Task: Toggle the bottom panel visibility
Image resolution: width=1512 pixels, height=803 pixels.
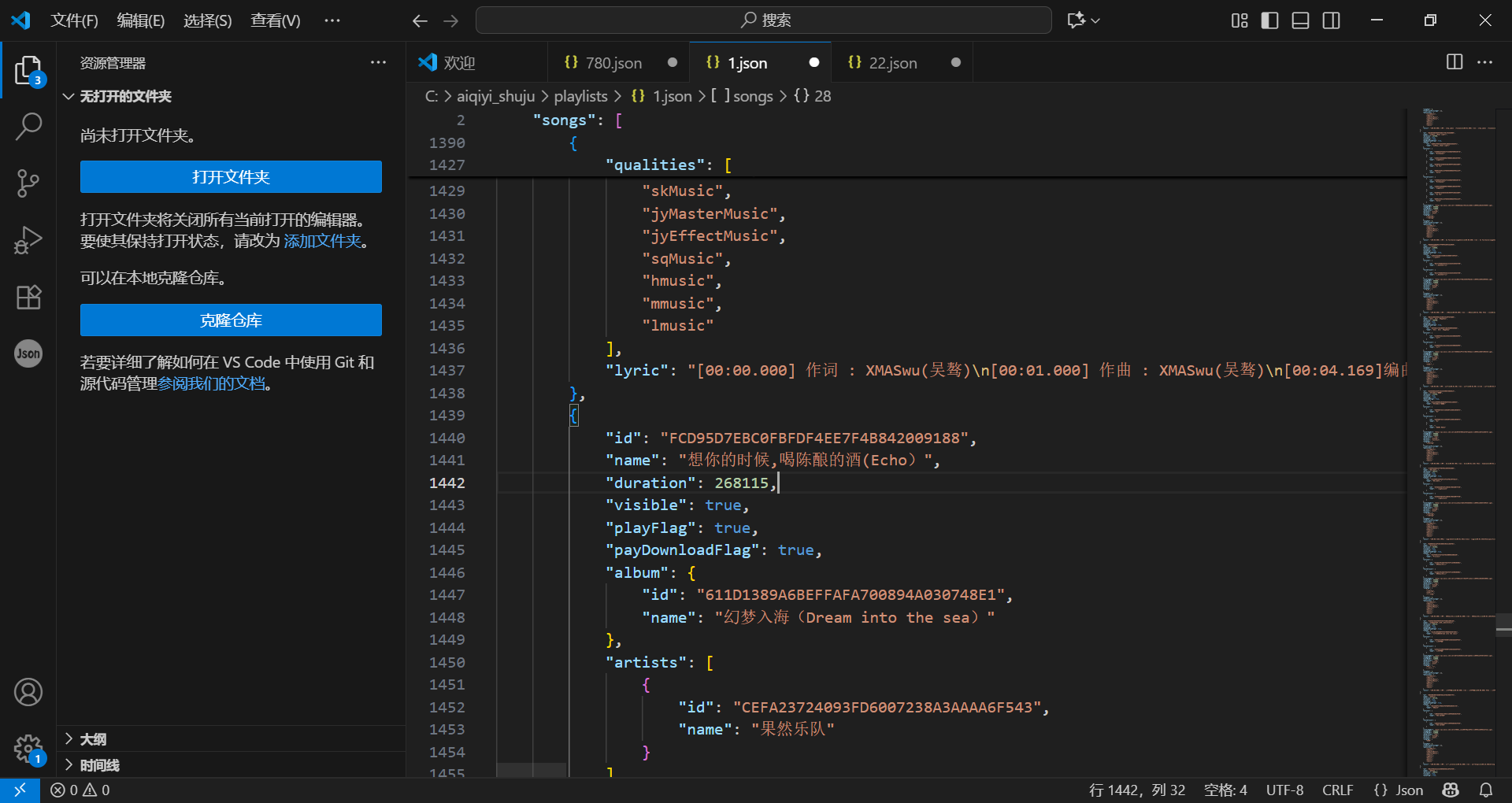Action: point(1300,20)
